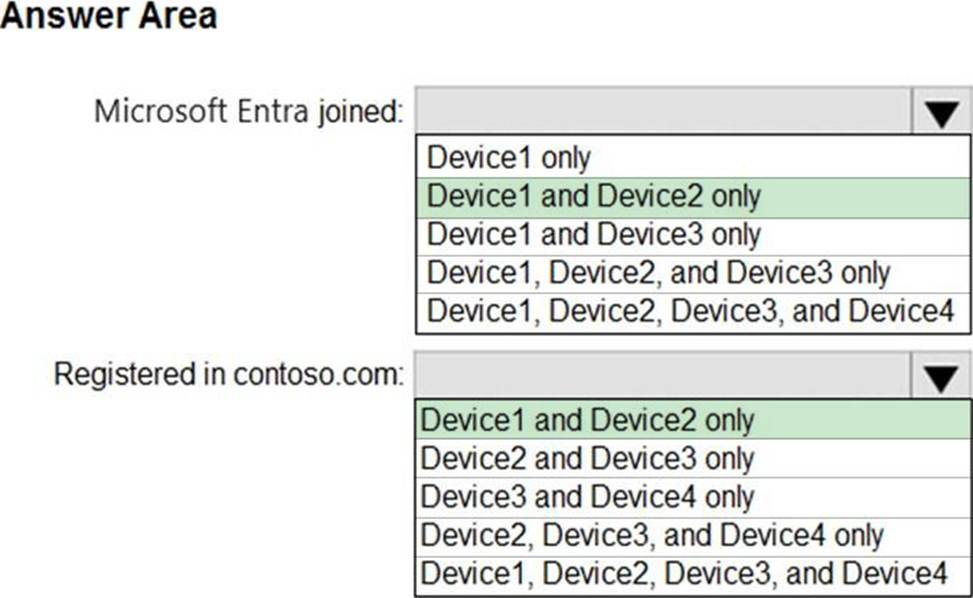Choose 'Device1, Device2, Device3, and Device4' under Registered
Screen dimensions: 973x598
(x=684, y=574)
